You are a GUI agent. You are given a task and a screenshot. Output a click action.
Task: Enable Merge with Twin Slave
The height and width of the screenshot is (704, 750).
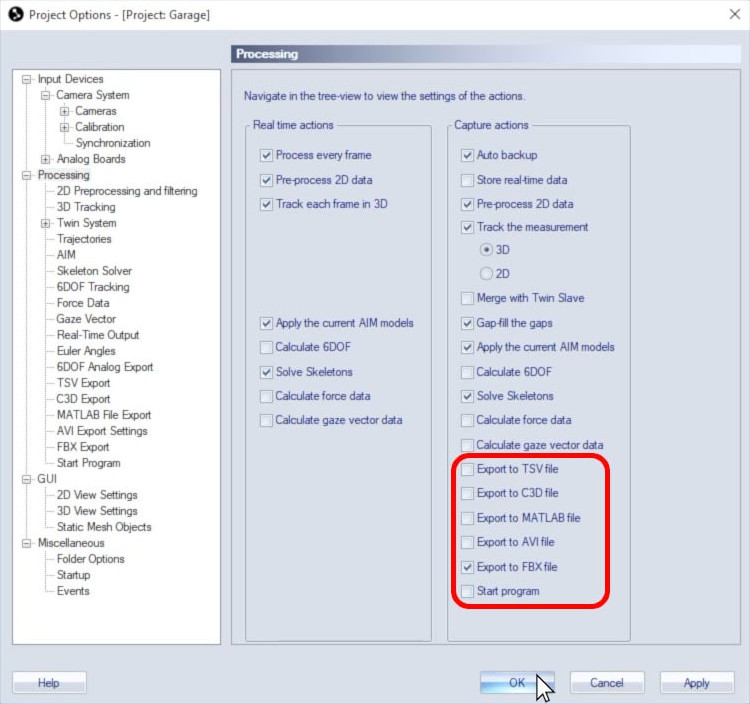[467, 298]
